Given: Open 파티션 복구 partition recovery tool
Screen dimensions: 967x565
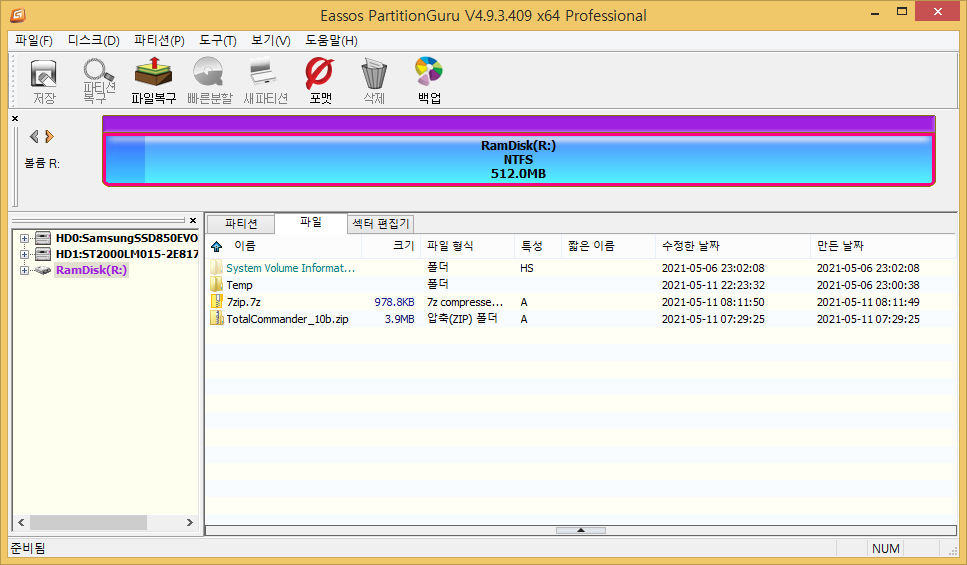Looking at the screenshot, I should click(x=99, y=80).
